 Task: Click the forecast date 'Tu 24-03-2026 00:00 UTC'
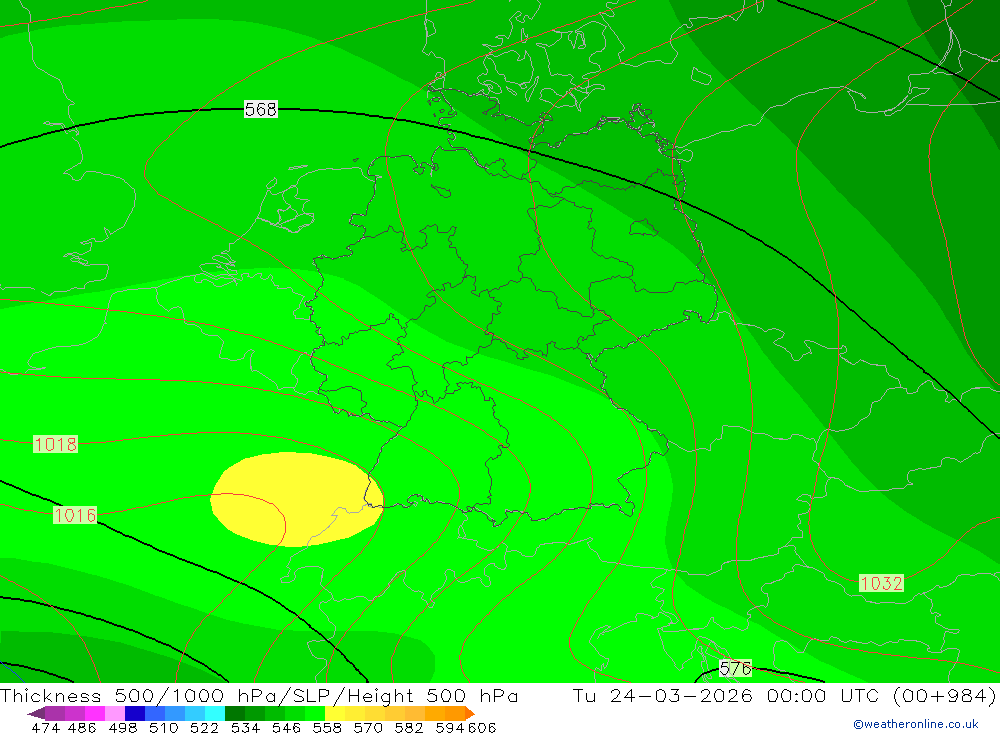pos(727,695)
